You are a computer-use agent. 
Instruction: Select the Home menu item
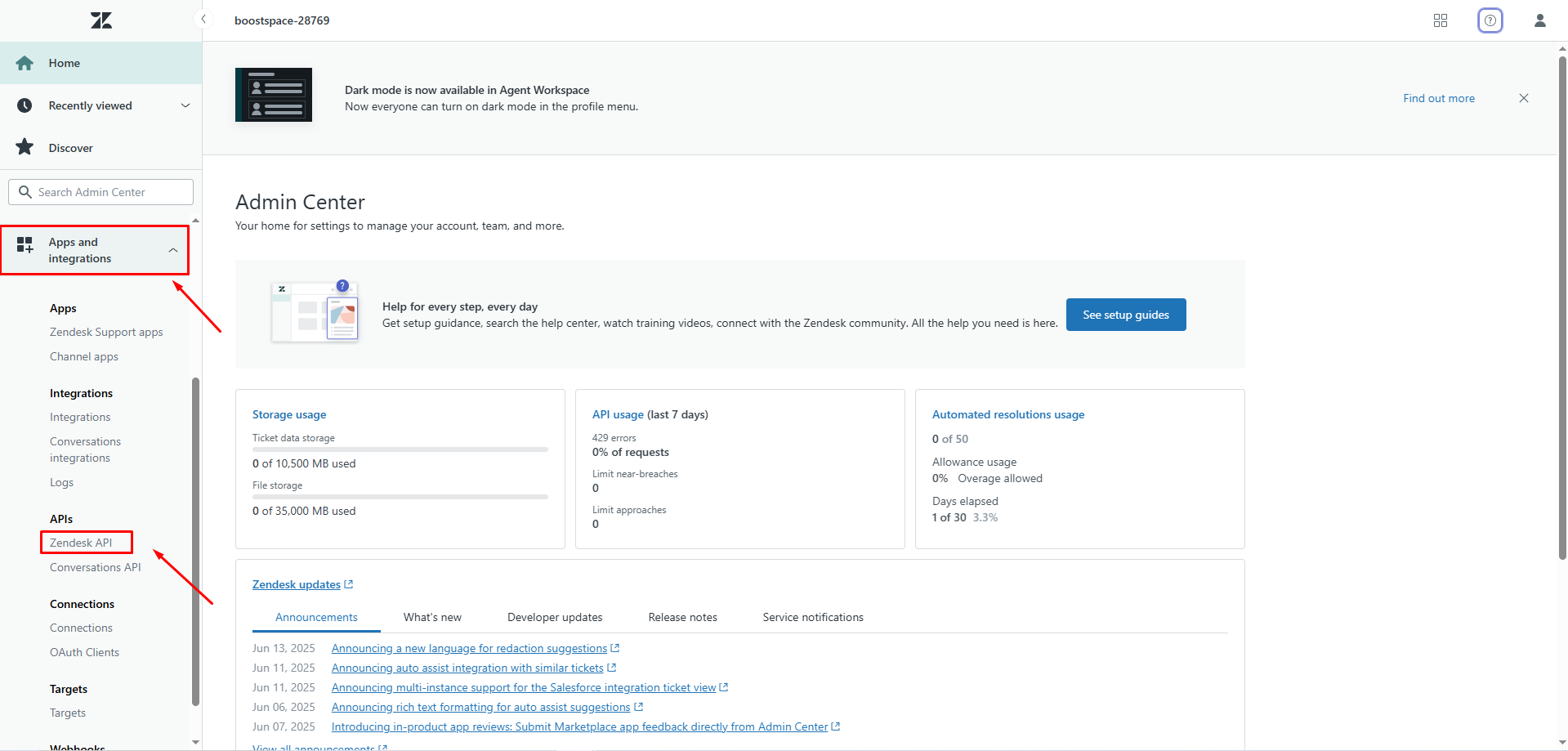point(101,63)
